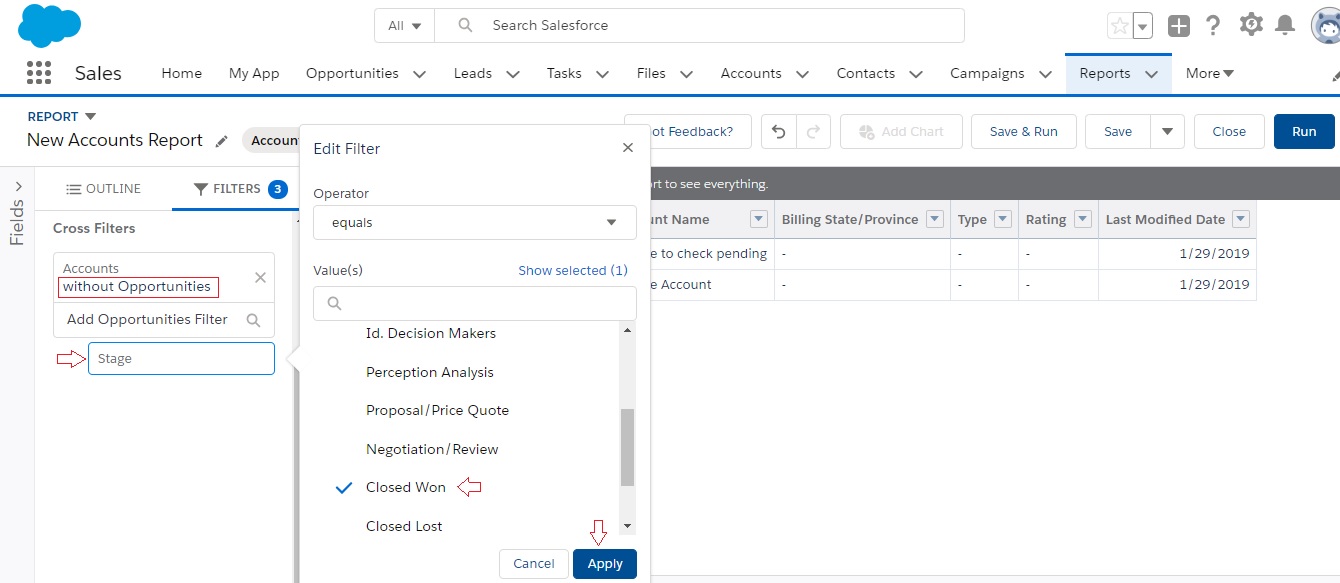1340x583 pixels.
Task: Open the Opportunities tab
Action: coord(352,73)
